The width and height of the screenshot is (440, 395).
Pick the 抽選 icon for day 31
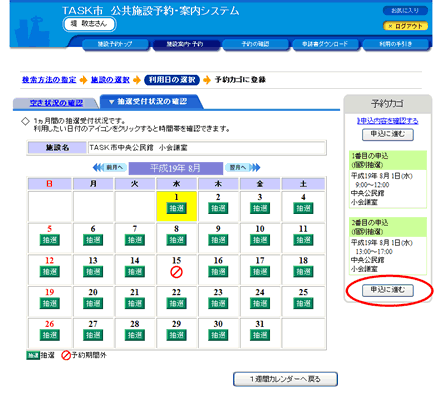pos(260,335)
